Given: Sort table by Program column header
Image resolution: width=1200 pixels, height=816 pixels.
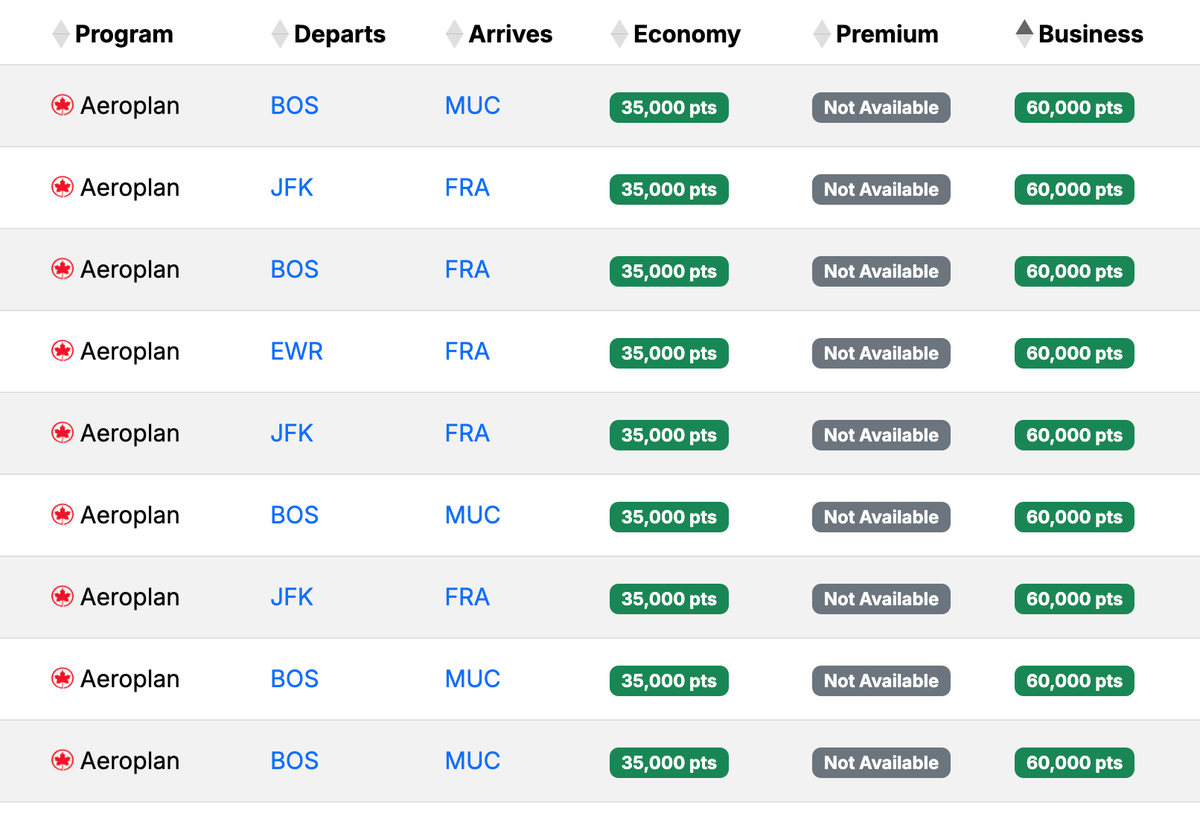Looking at the screenshot, I should pos(124,34).
